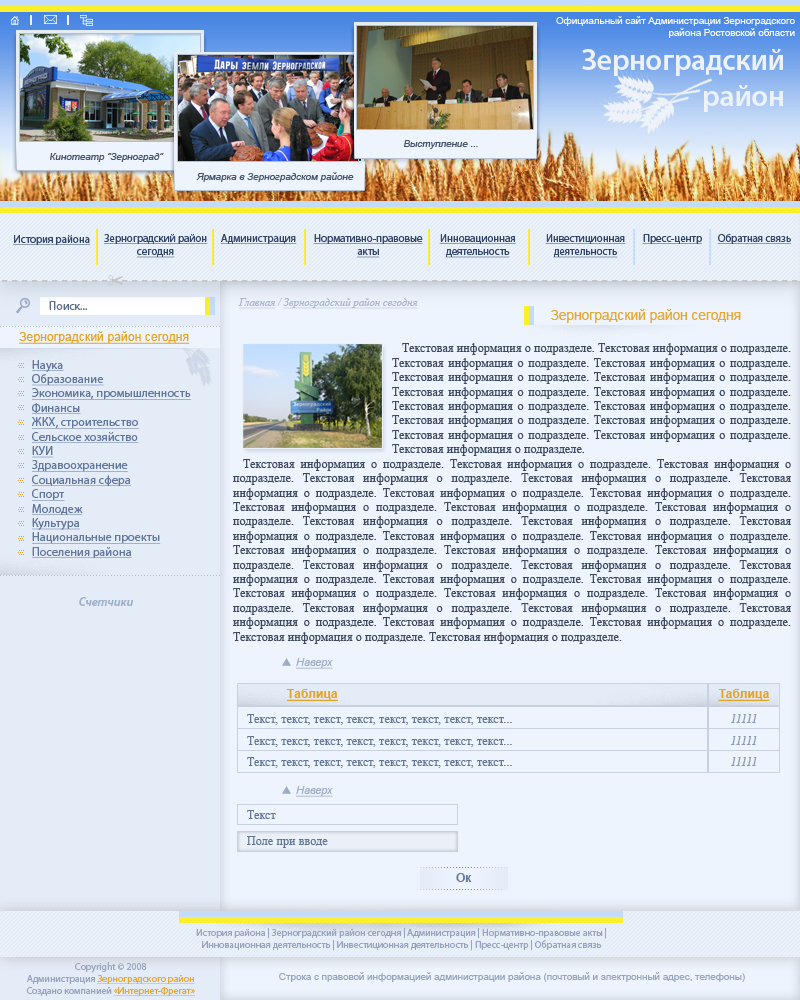
Task: Click Зерноградский район сегодня breadcrumb
Action: click(350, 302)
